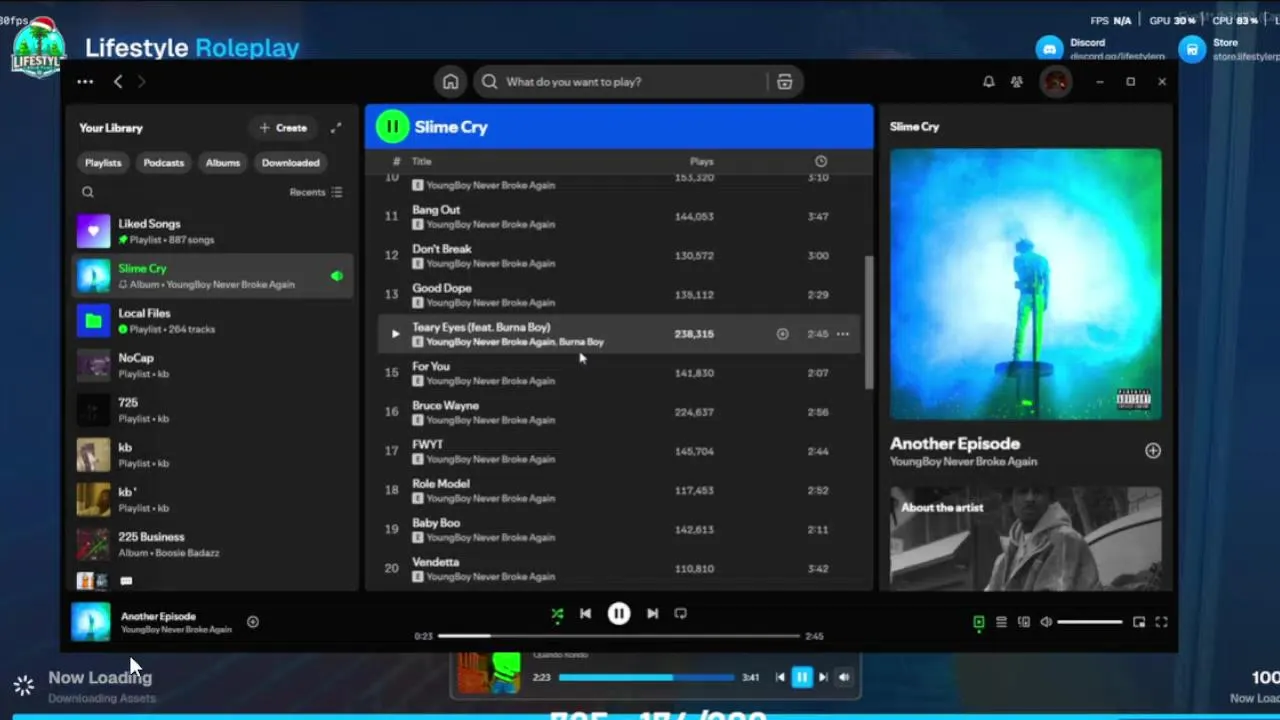1280x720 pixels.
Task: Skip to next track in Spotify player
Action: pyautogui.click(x=652, y=614)
